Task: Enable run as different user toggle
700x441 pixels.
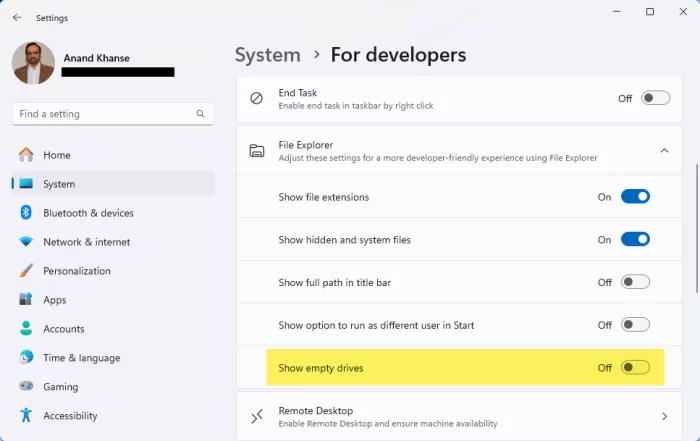Action: pyautogui.click(x=635, y=325)
